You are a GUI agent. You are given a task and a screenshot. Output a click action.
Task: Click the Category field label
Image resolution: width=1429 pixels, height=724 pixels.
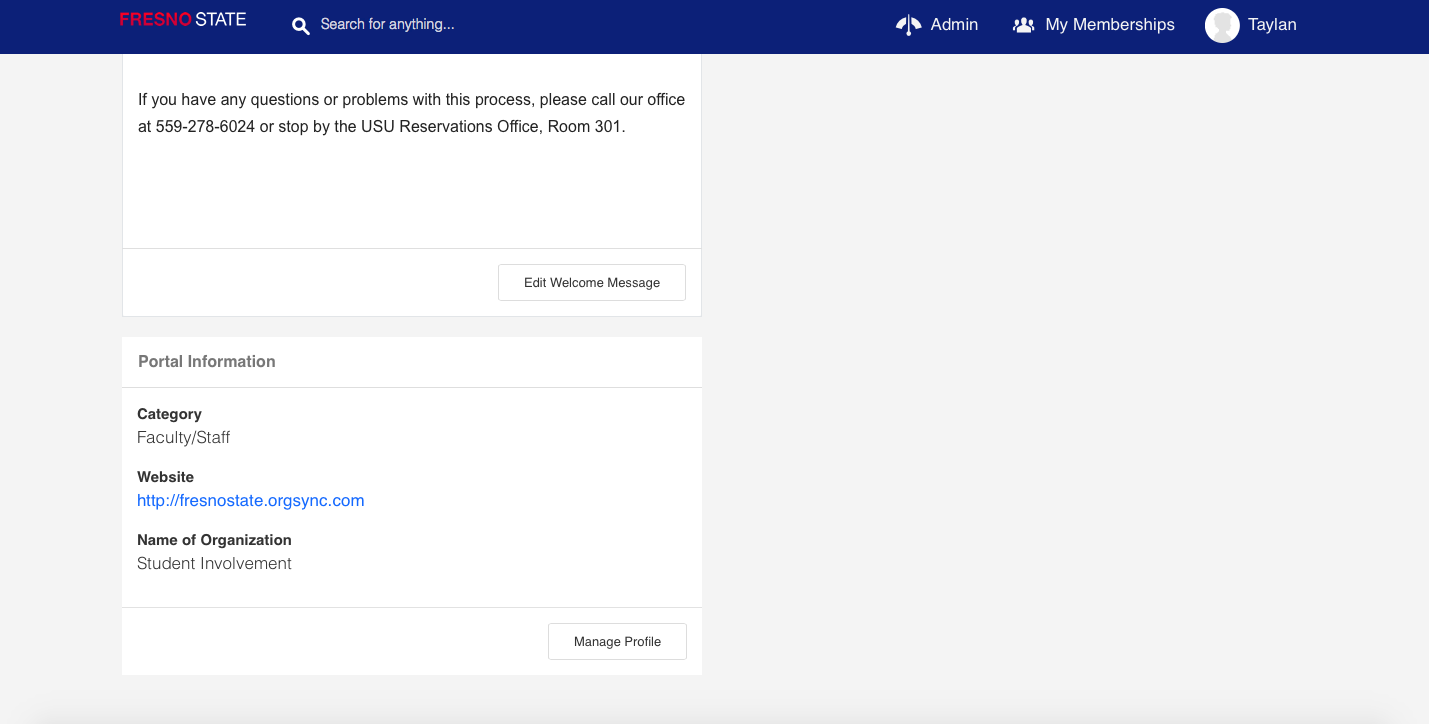tap(169, 414)
